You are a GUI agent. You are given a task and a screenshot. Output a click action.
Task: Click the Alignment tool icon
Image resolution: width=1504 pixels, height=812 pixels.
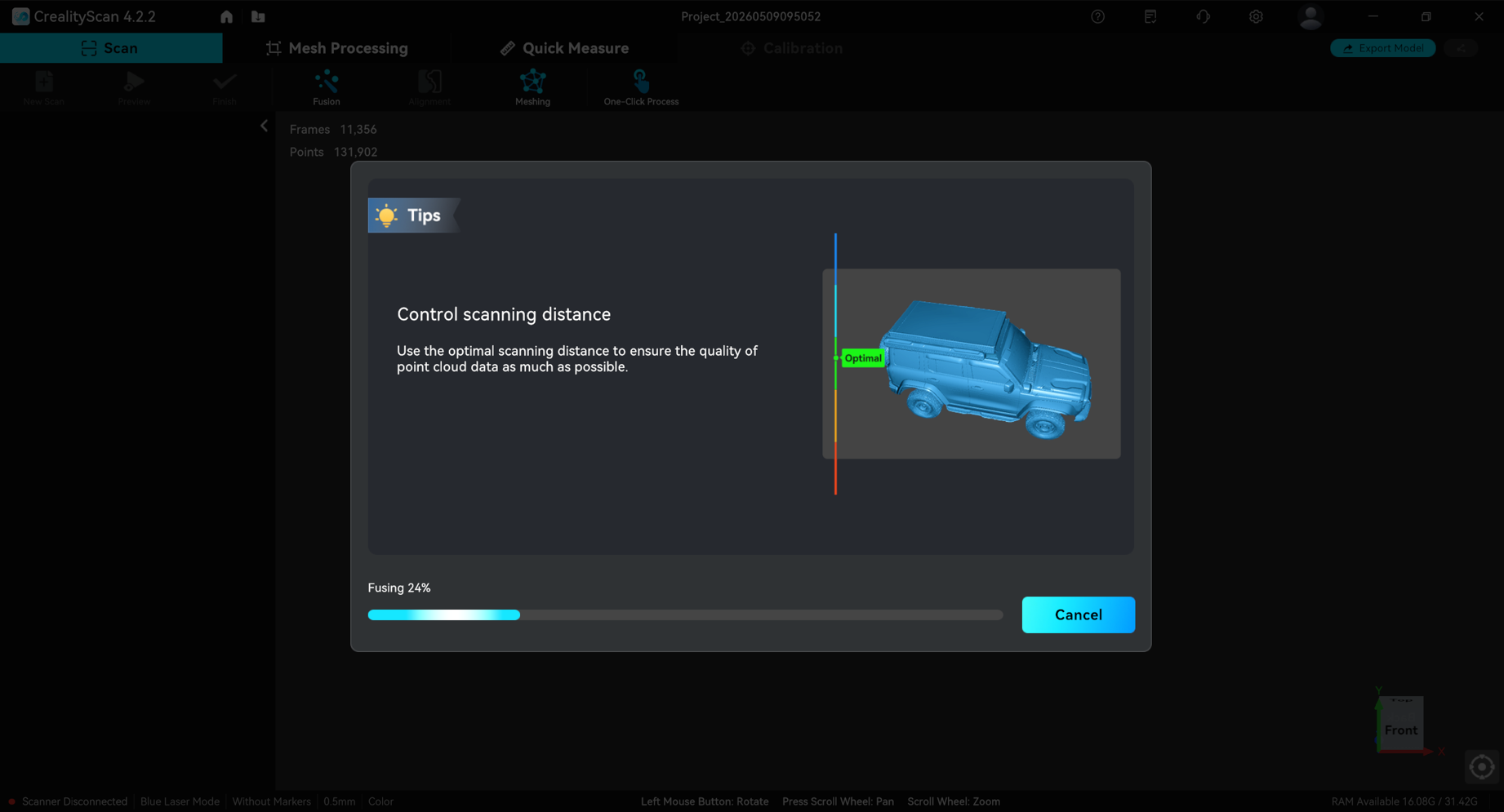click(x=429, y=82)
